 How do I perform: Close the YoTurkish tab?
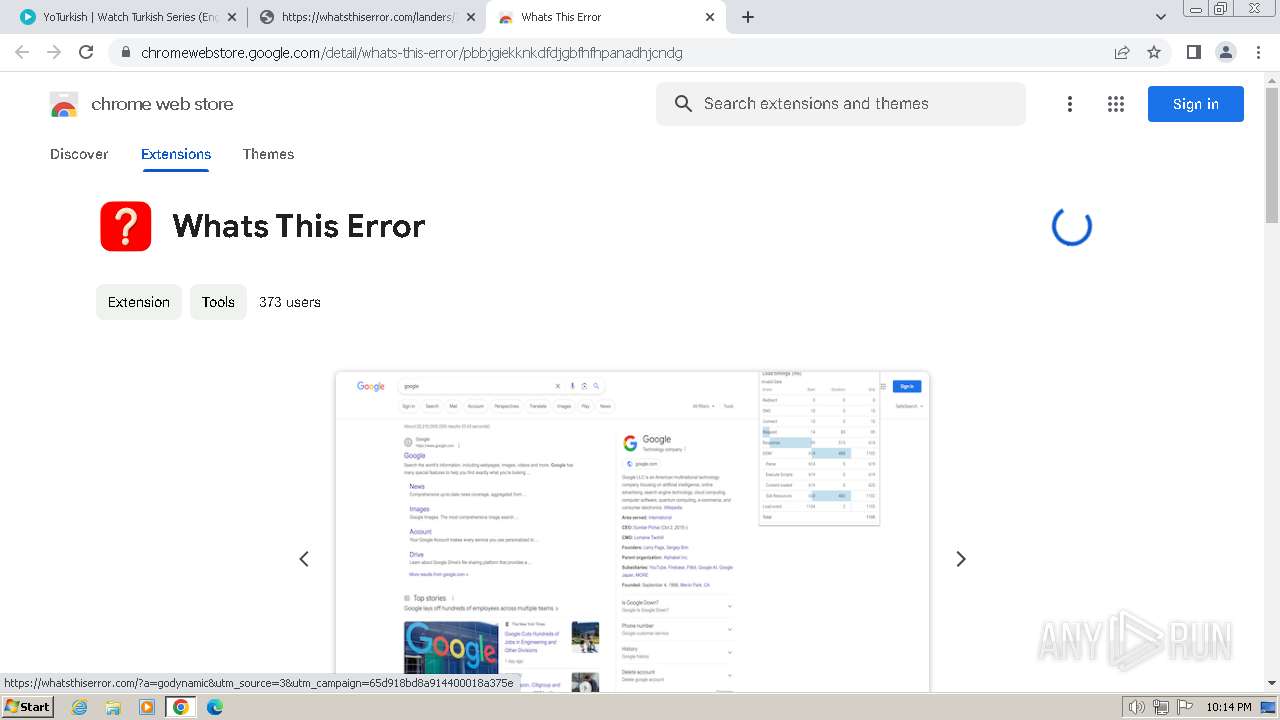[x=232, y=17]
